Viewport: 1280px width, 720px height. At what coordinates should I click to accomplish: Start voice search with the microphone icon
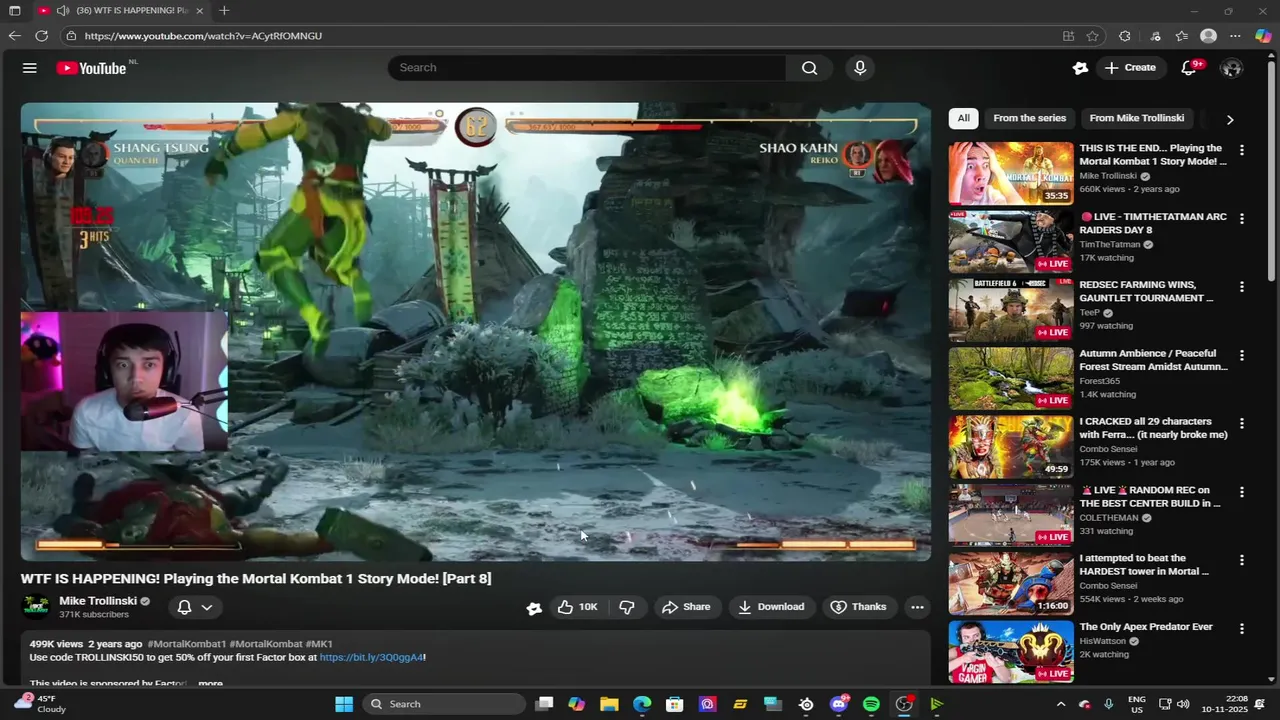click(x=860, y=68)
